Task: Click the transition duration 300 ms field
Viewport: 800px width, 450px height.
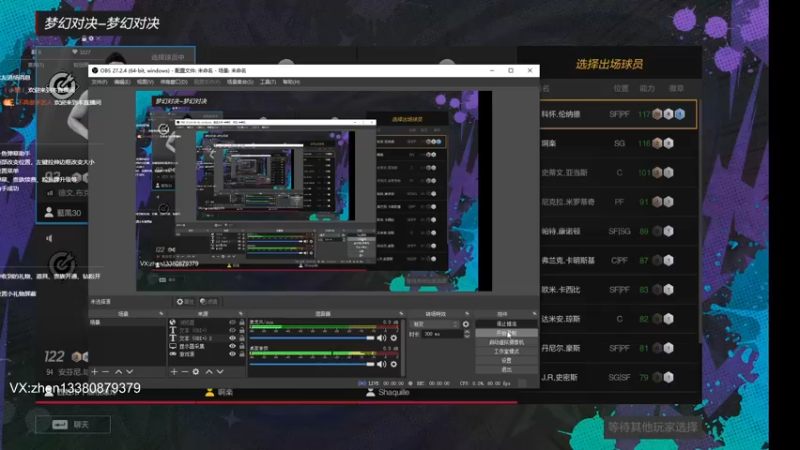Action: (x=441, y=334)
